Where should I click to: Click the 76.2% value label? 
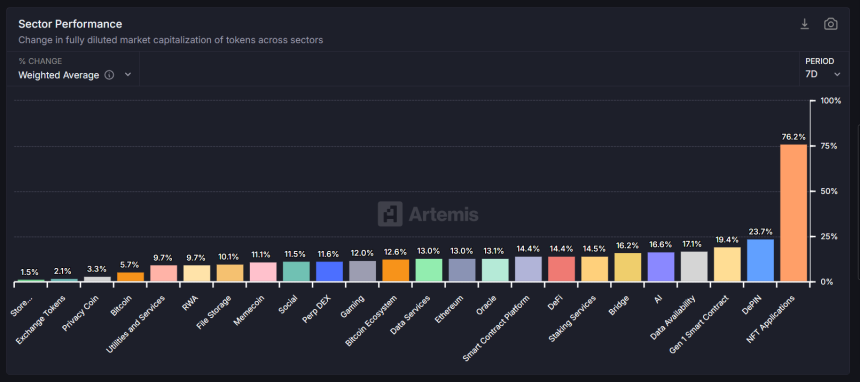(x=793, y=137)
